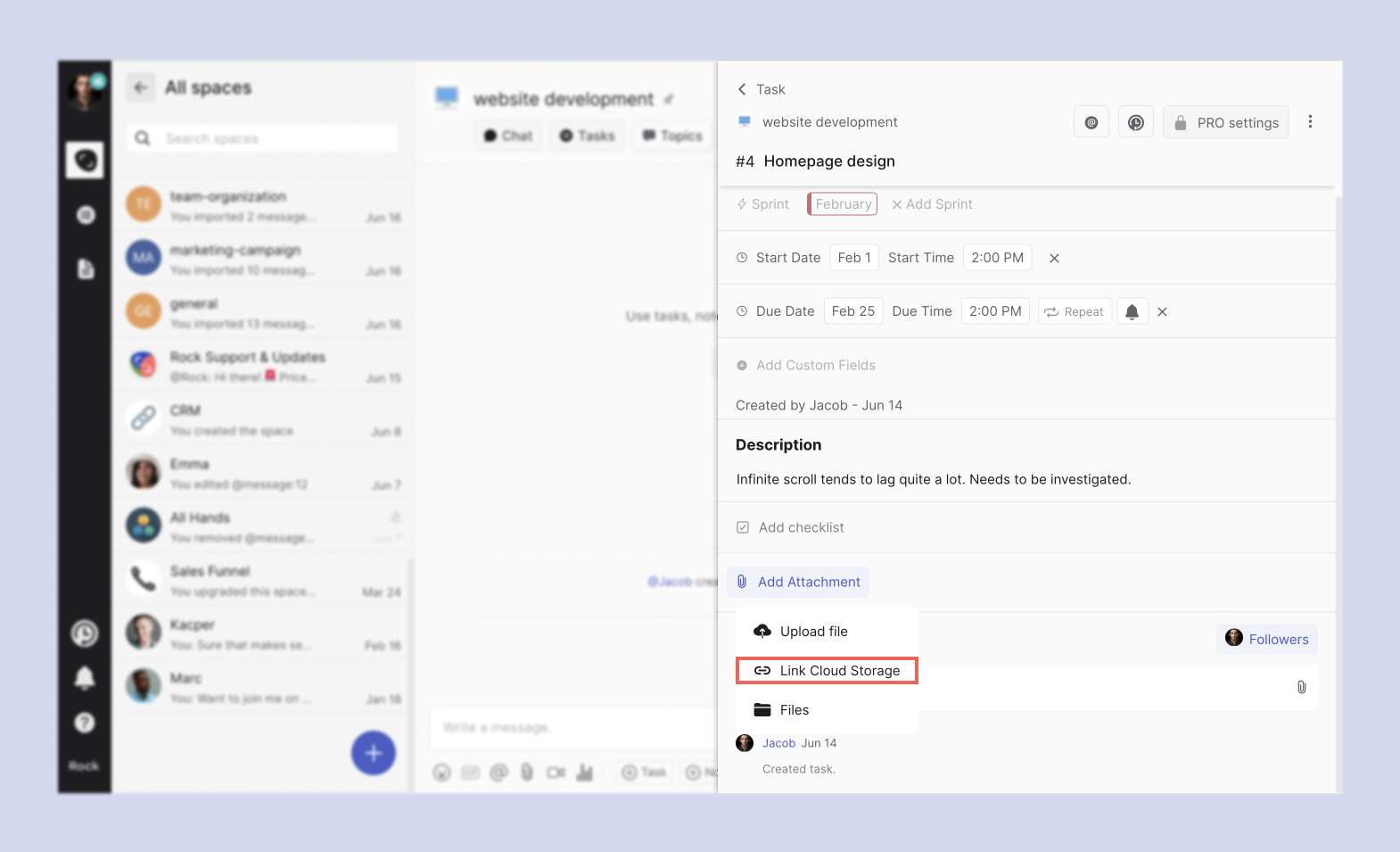Image resolution: width=1400 pixels, height=852 pixels.
Task: Click the paperclip icon in comment field
Action: (x=1301, y=687)
